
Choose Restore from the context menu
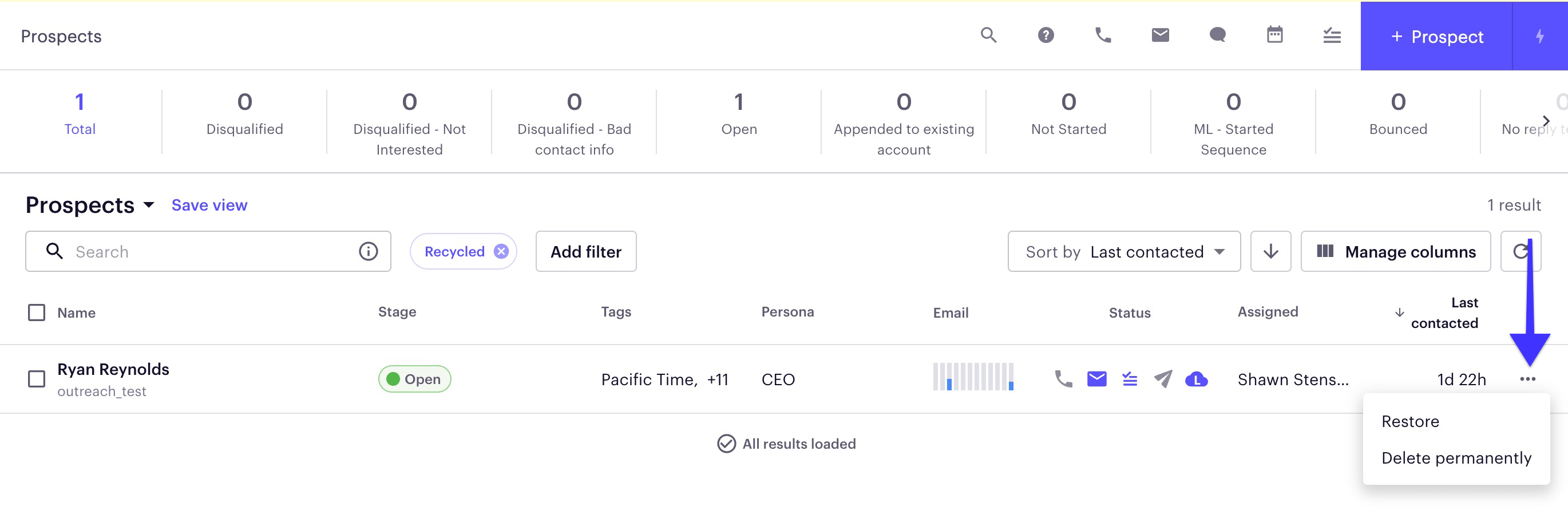coord(1411,421)
